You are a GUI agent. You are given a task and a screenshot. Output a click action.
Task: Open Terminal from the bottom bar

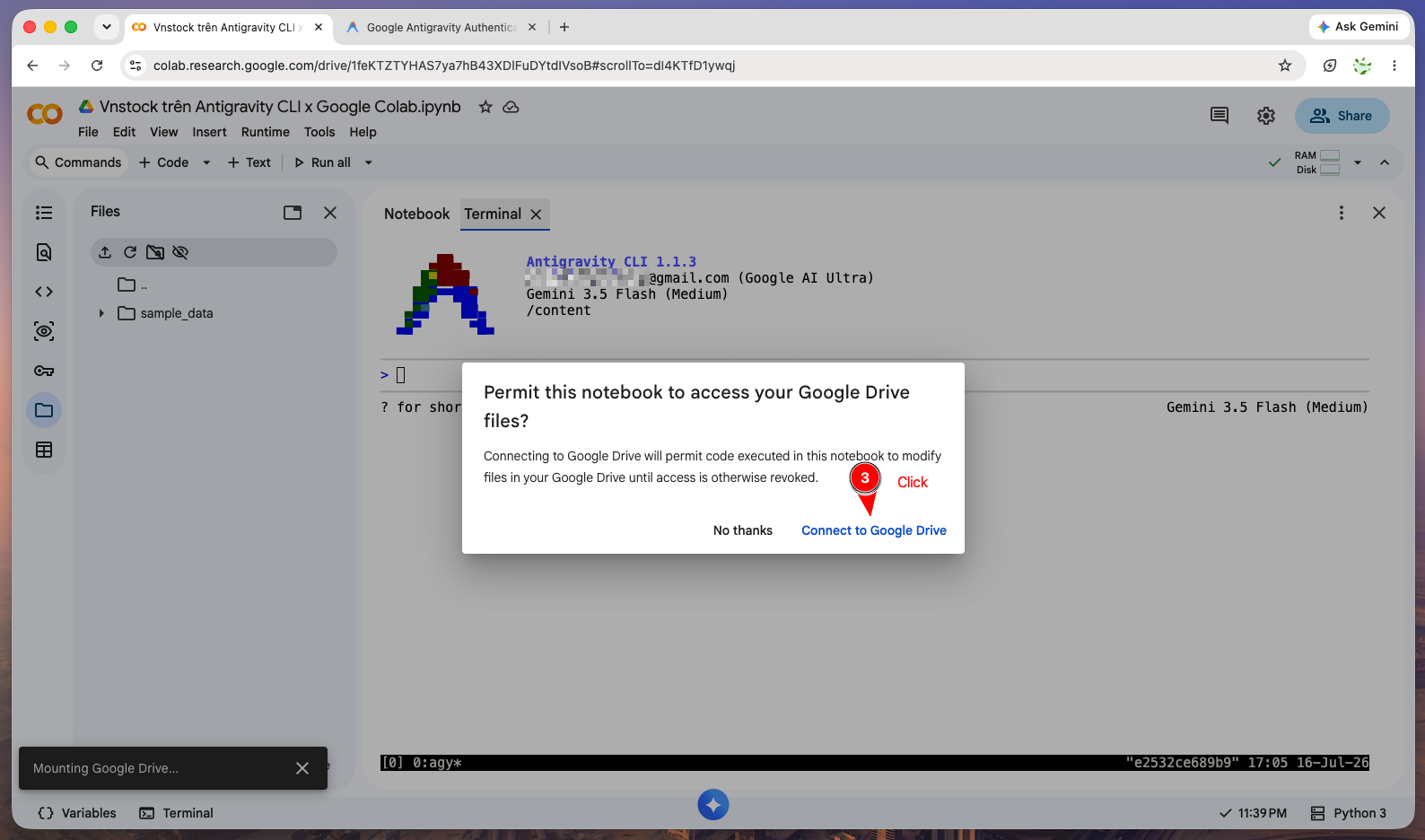click(x=176, y=813)
